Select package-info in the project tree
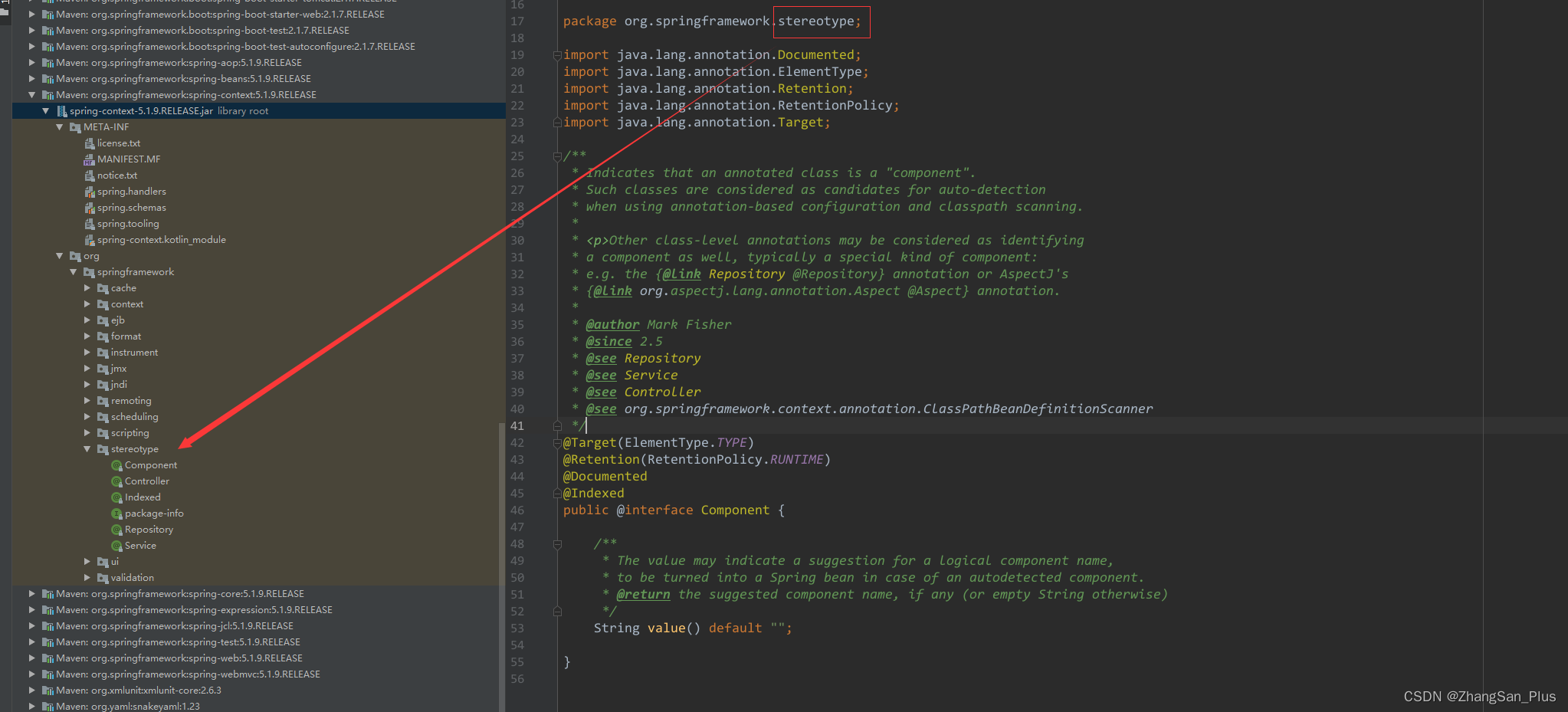The image size is (1568, 712). coord(154,513)
